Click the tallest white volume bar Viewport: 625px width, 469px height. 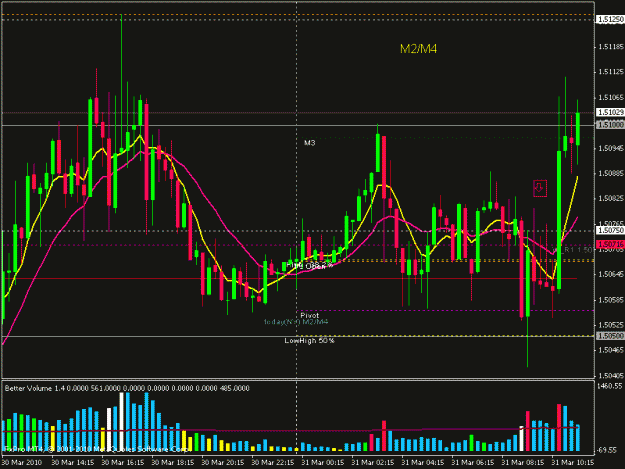[122, 422]
